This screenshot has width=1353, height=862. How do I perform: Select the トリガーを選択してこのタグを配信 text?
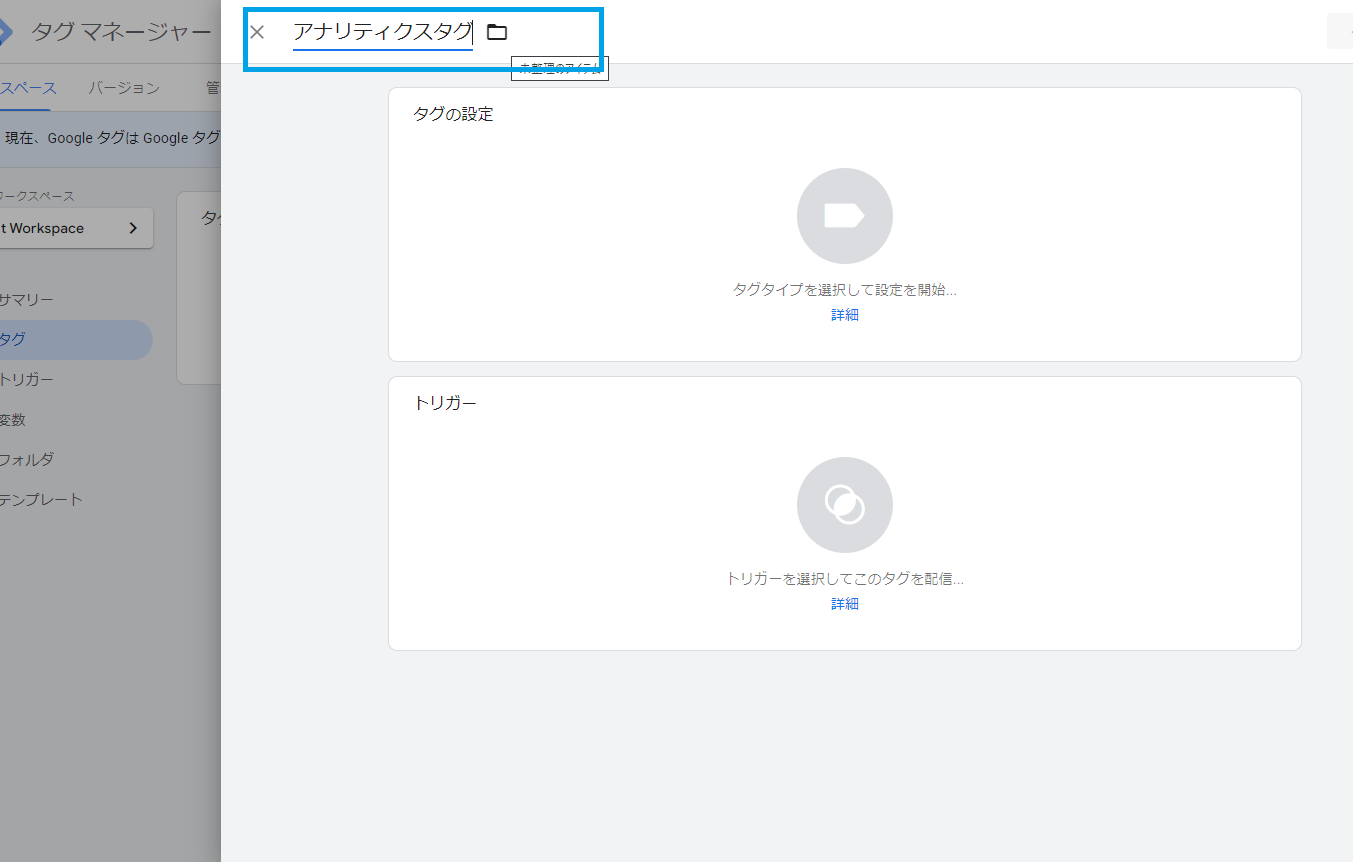pos(845,579)
